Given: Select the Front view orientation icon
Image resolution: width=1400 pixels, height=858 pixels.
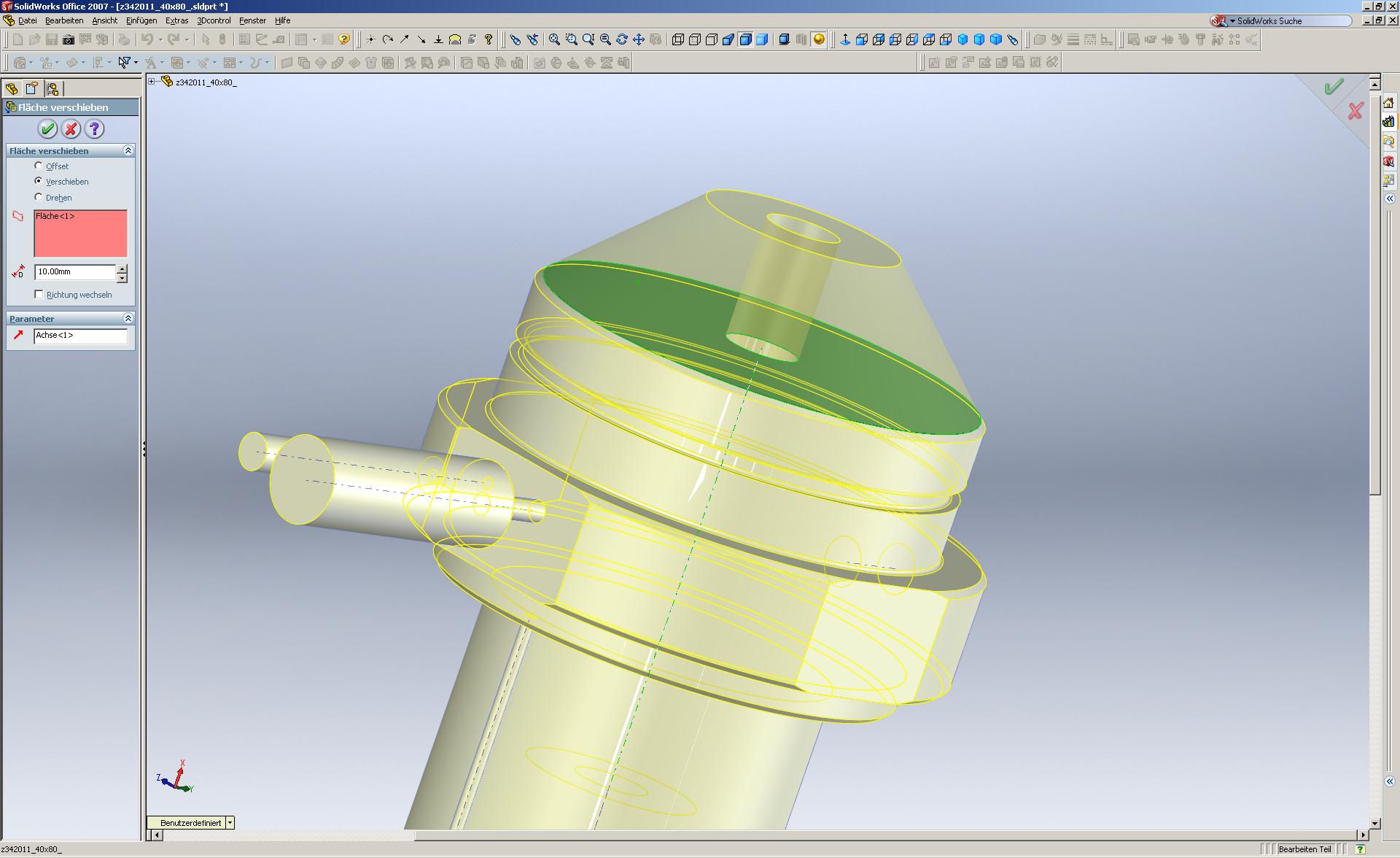Looking at the screenshot, I should 862,39.
